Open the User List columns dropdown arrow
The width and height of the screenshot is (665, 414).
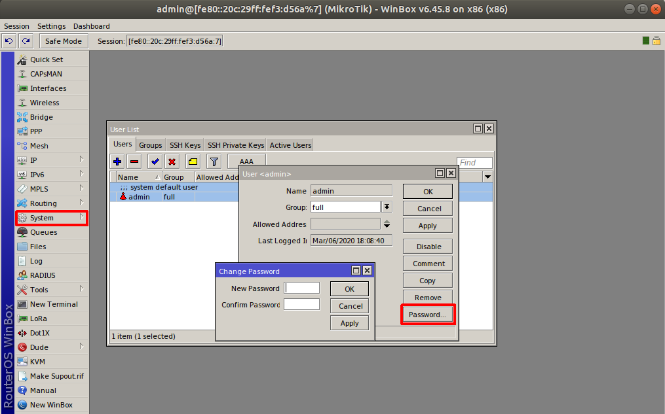pos(488,177)
